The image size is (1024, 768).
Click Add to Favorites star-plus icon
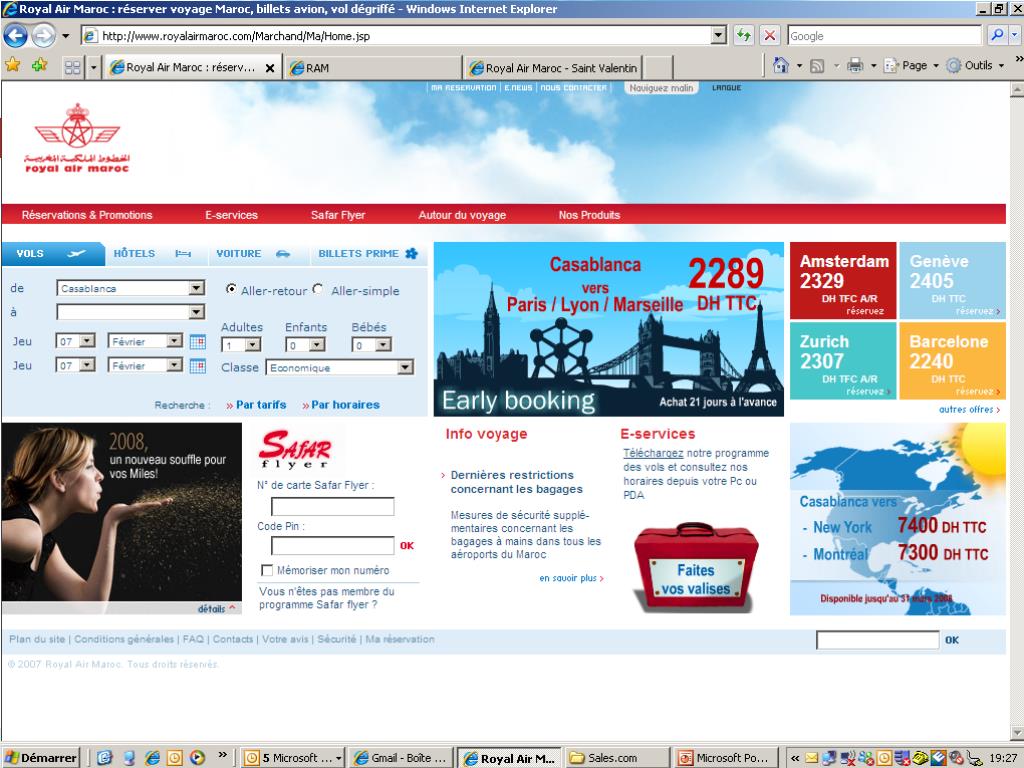[39, 65]
